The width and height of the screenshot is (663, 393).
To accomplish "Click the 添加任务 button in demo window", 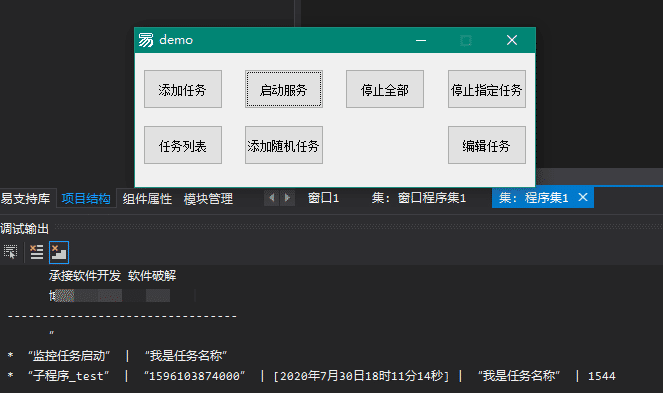I will pos(183,89).
